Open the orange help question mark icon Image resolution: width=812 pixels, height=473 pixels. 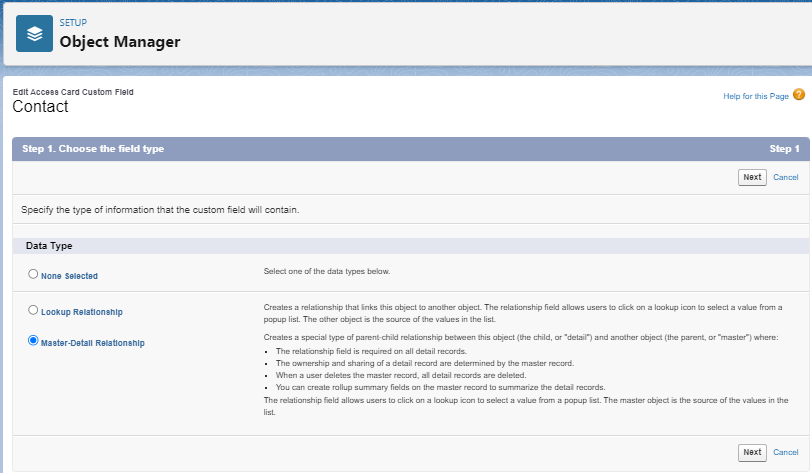799,95
